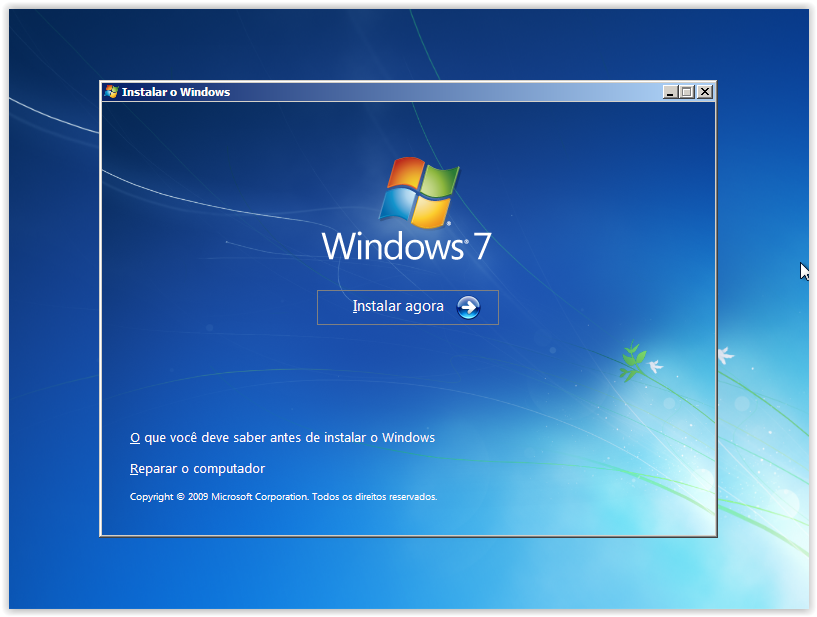
Task: Click the large Windows flag logo
Action: tap(419, 192)
